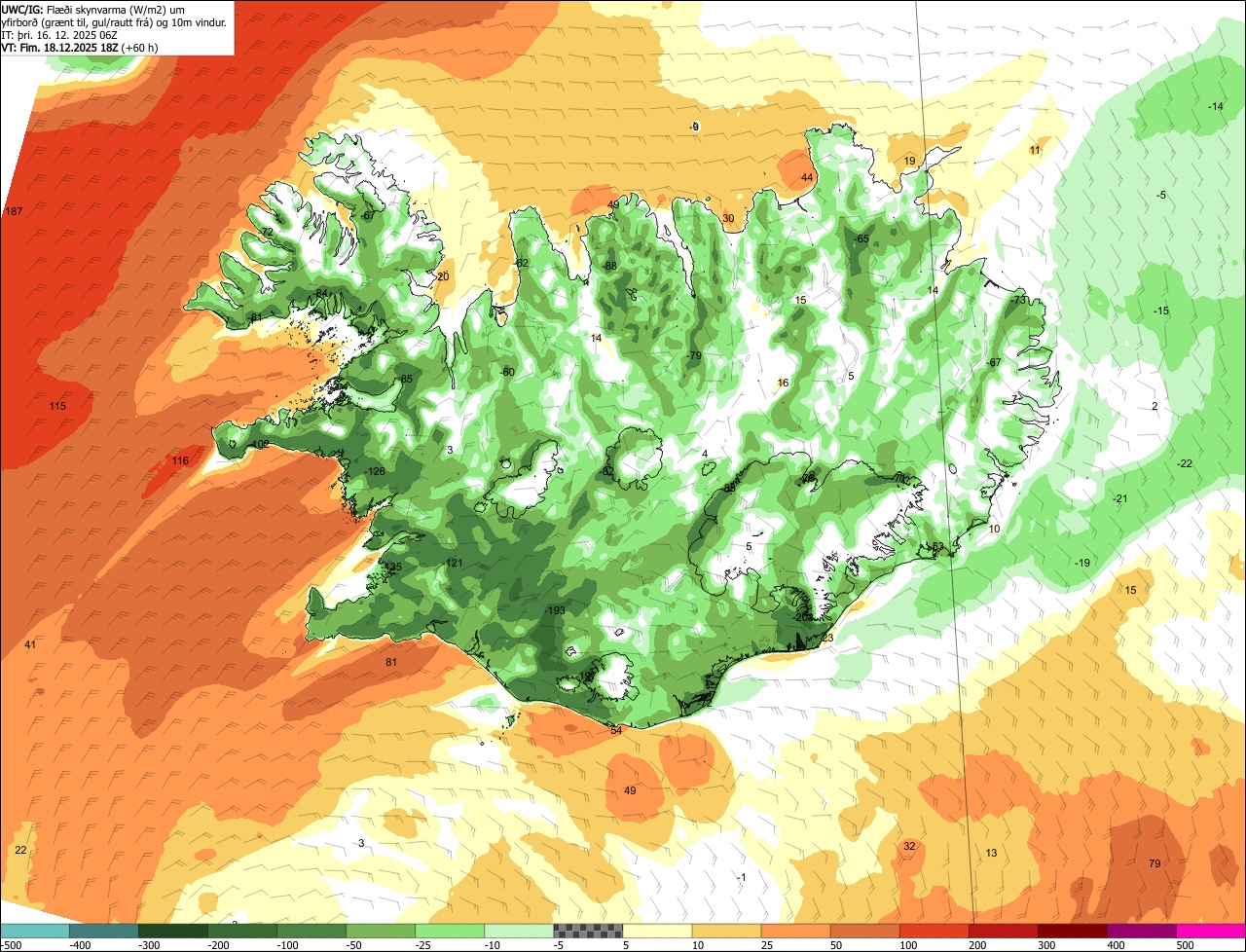Click the map value '-22' east of Iceland

pyautogui.click(x=1185, y=463)
